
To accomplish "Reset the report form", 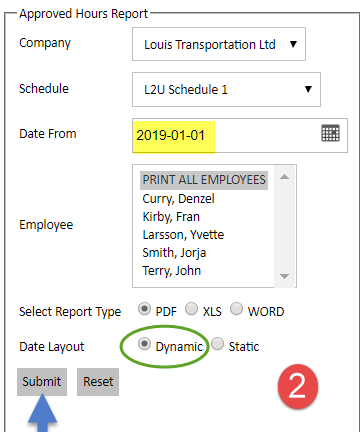I will click(98, 382).
